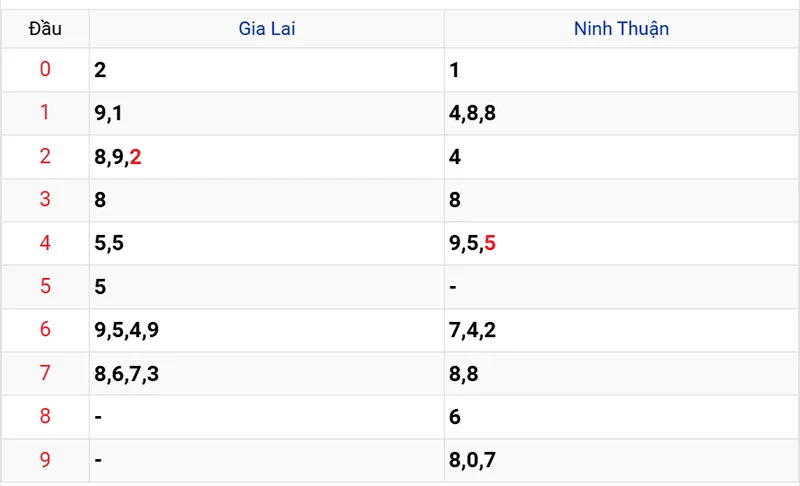Click the Gia Lai cell showing 8,6,7,3

267,373
